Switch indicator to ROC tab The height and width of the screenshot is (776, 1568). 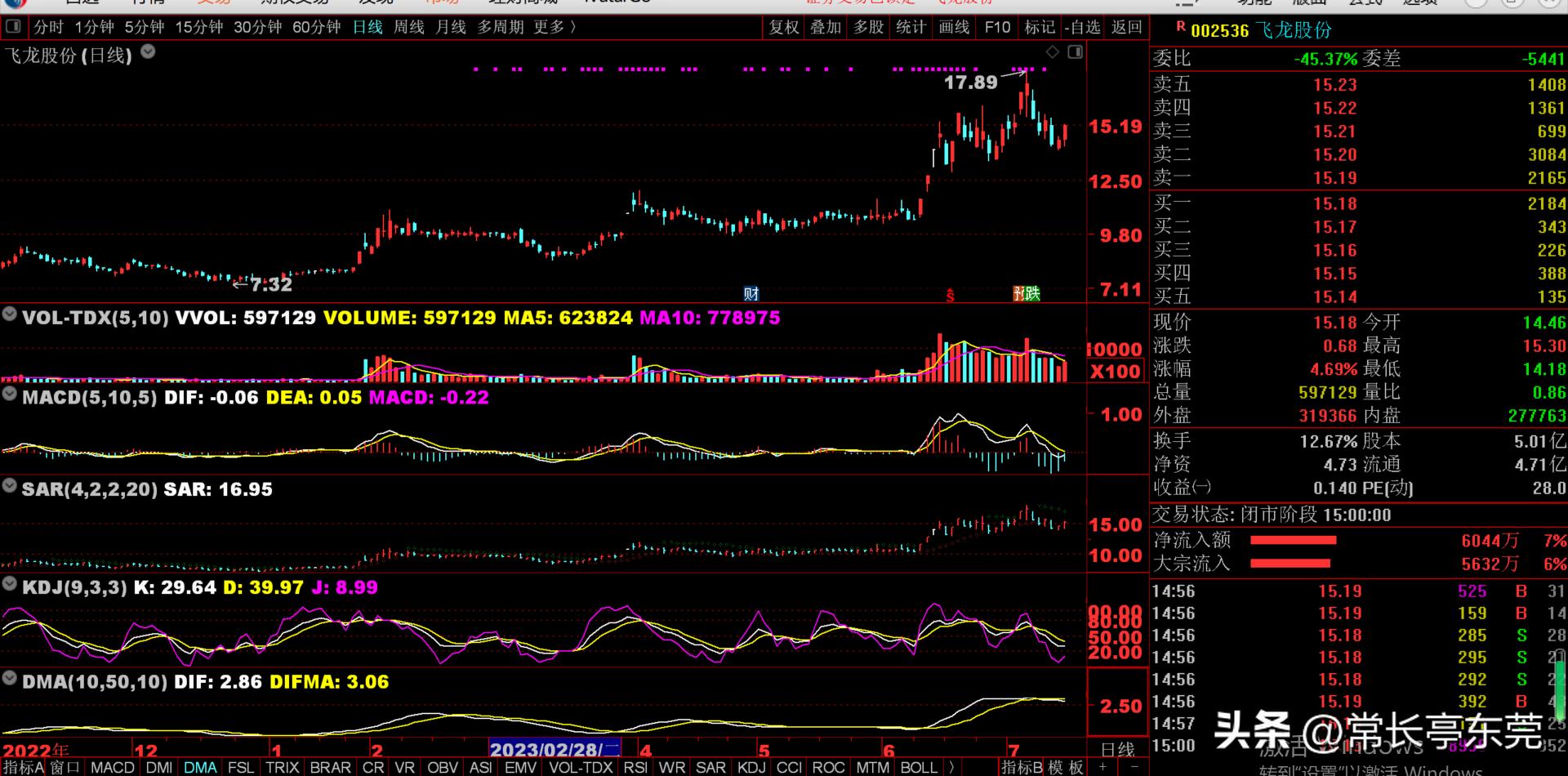[828, 767]
